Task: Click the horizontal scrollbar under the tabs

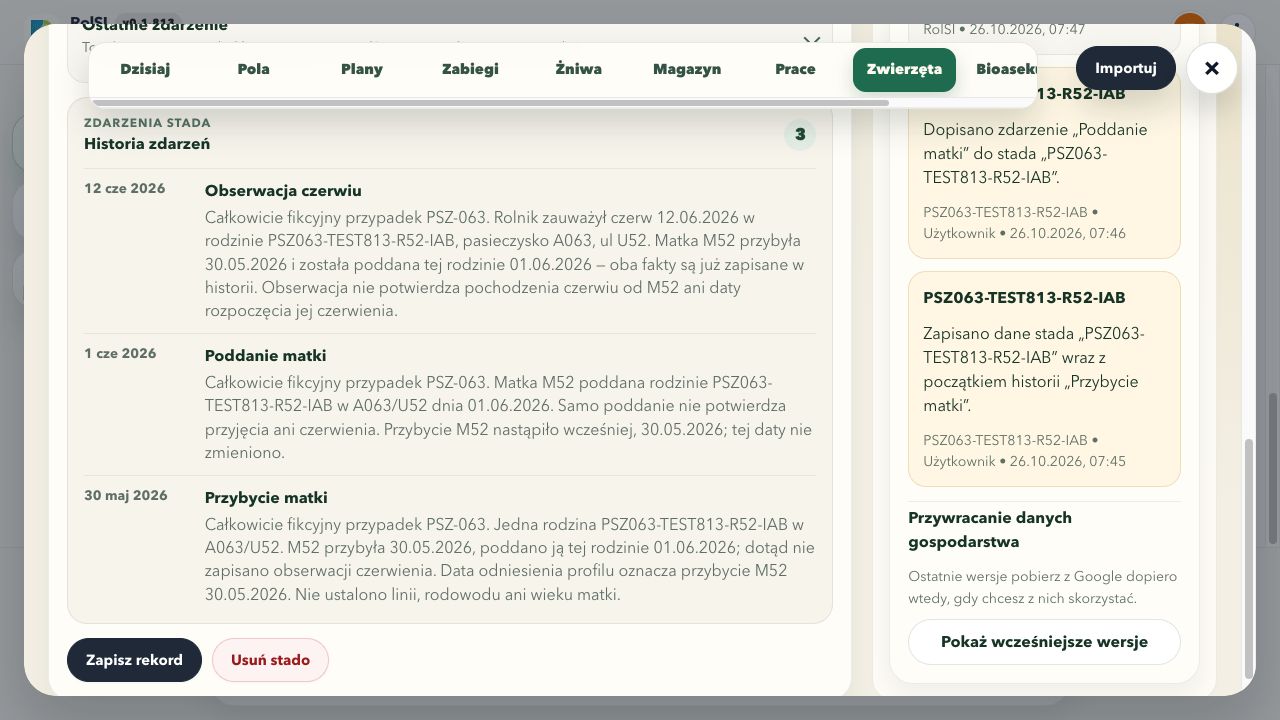Action: pyautogui.click(x=490, y=103)
